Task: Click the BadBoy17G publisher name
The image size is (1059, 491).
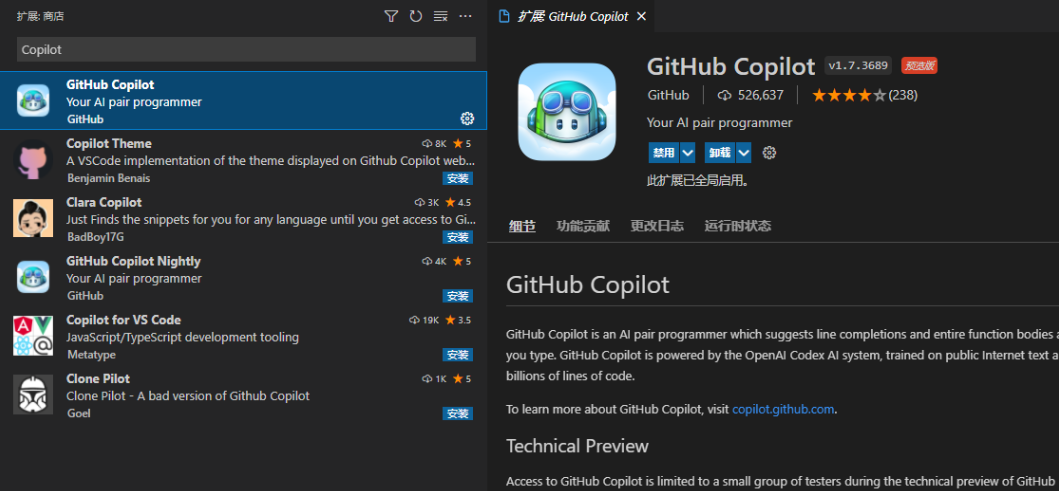Action: coord(95,237)
